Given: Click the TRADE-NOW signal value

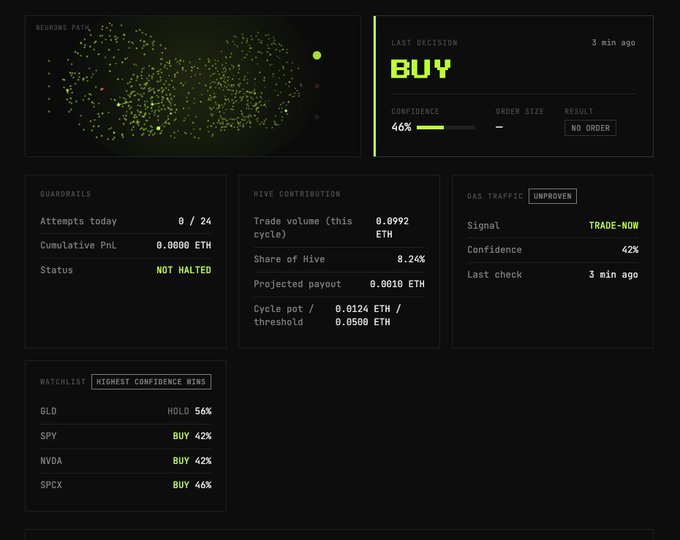Looking at the screenshot, I should point(614,226).
